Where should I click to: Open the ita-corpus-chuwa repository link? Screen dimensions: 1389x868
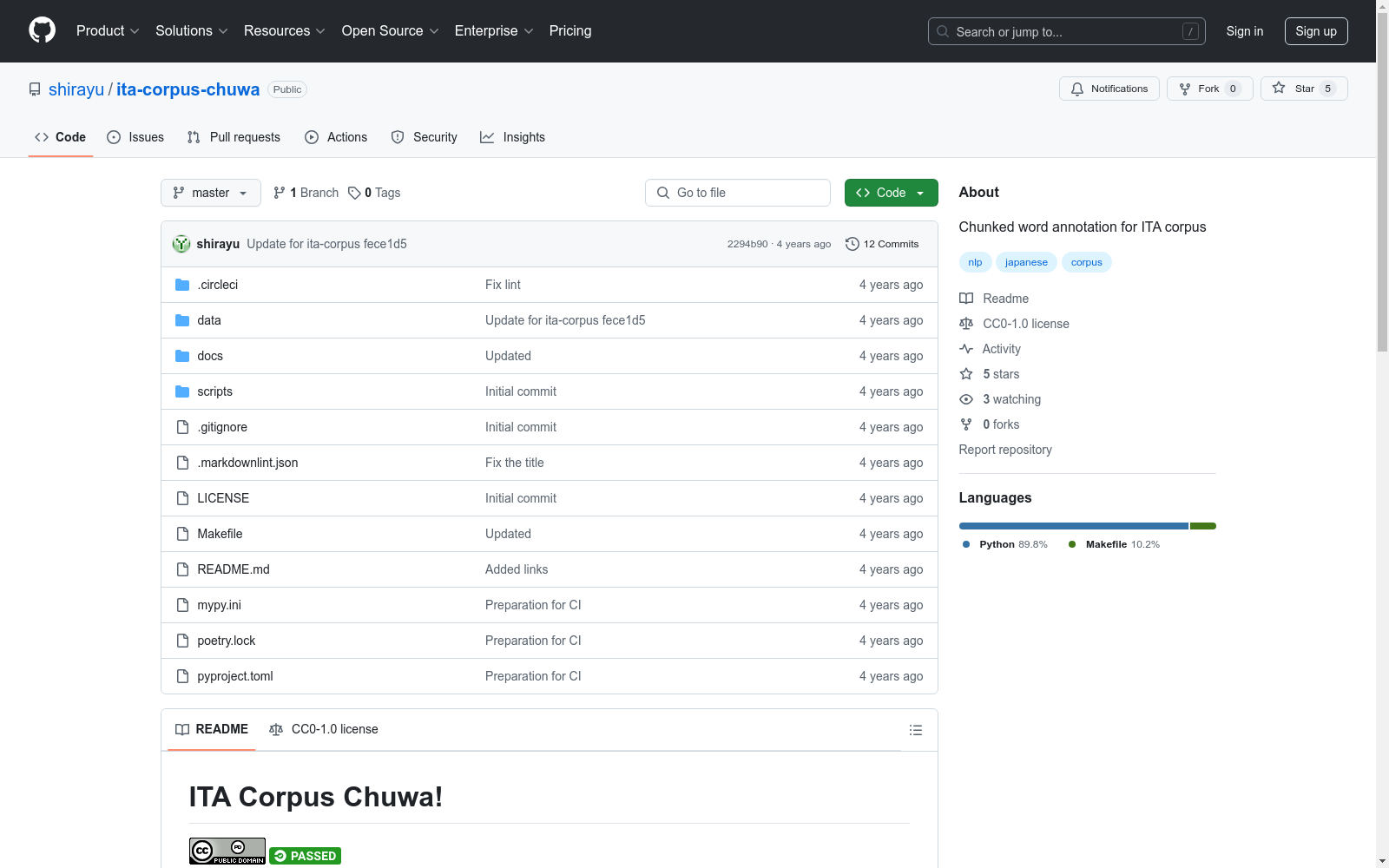click(188, 89)
